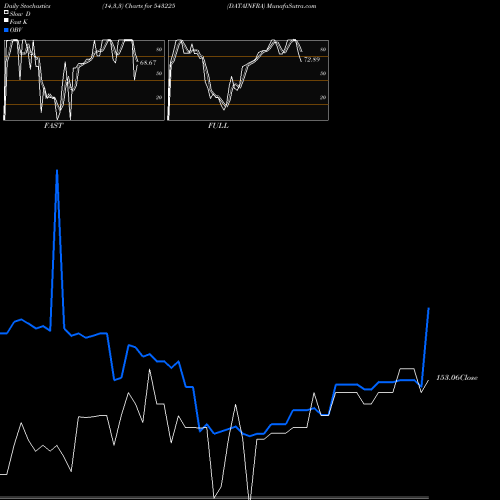Click the OBV legend label text
500x500 pixels.
(x=16, y=30)
